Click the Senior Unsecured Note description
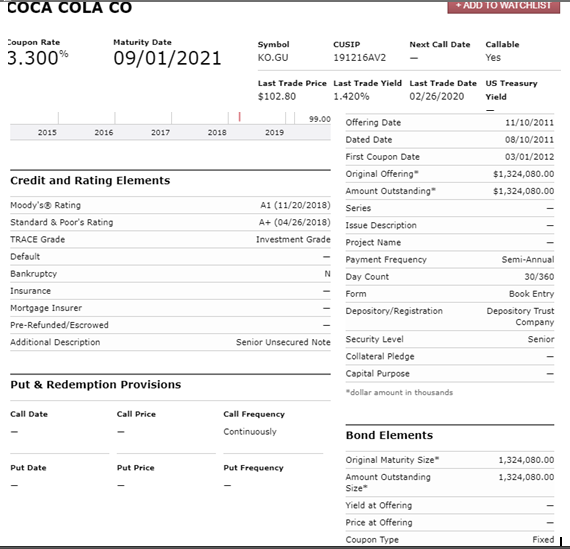The width and height of the screenshot is (570, 549). coord(283,342)
